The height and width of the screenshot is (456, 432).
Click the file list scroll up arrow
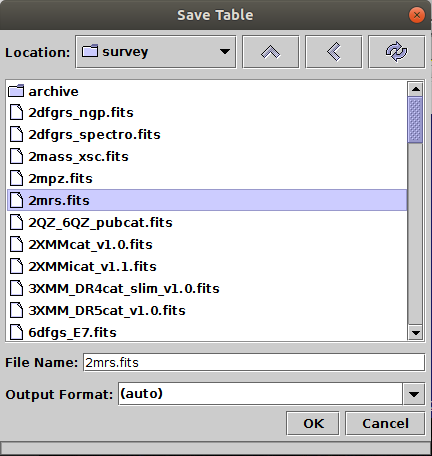415,89
